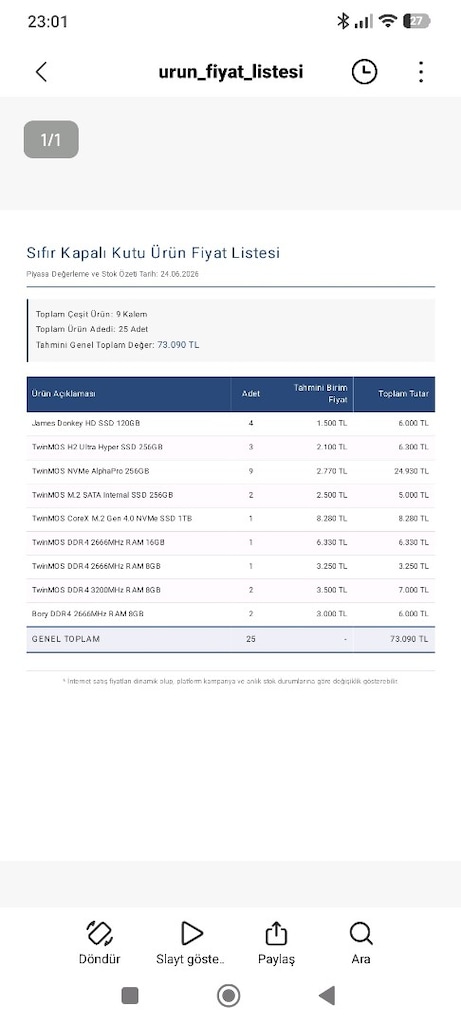This screenshot has height=1024, width=461.
Task: Start slideshow with play icon
Action: point(191,933)
